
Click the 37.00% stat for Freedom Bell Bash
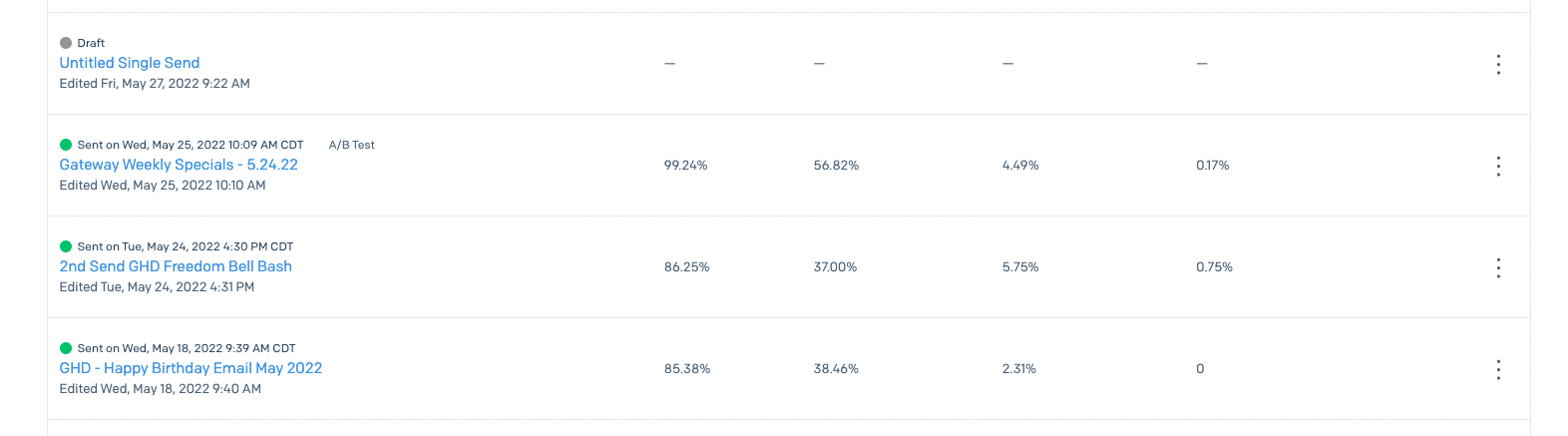(x=835, y=267)
